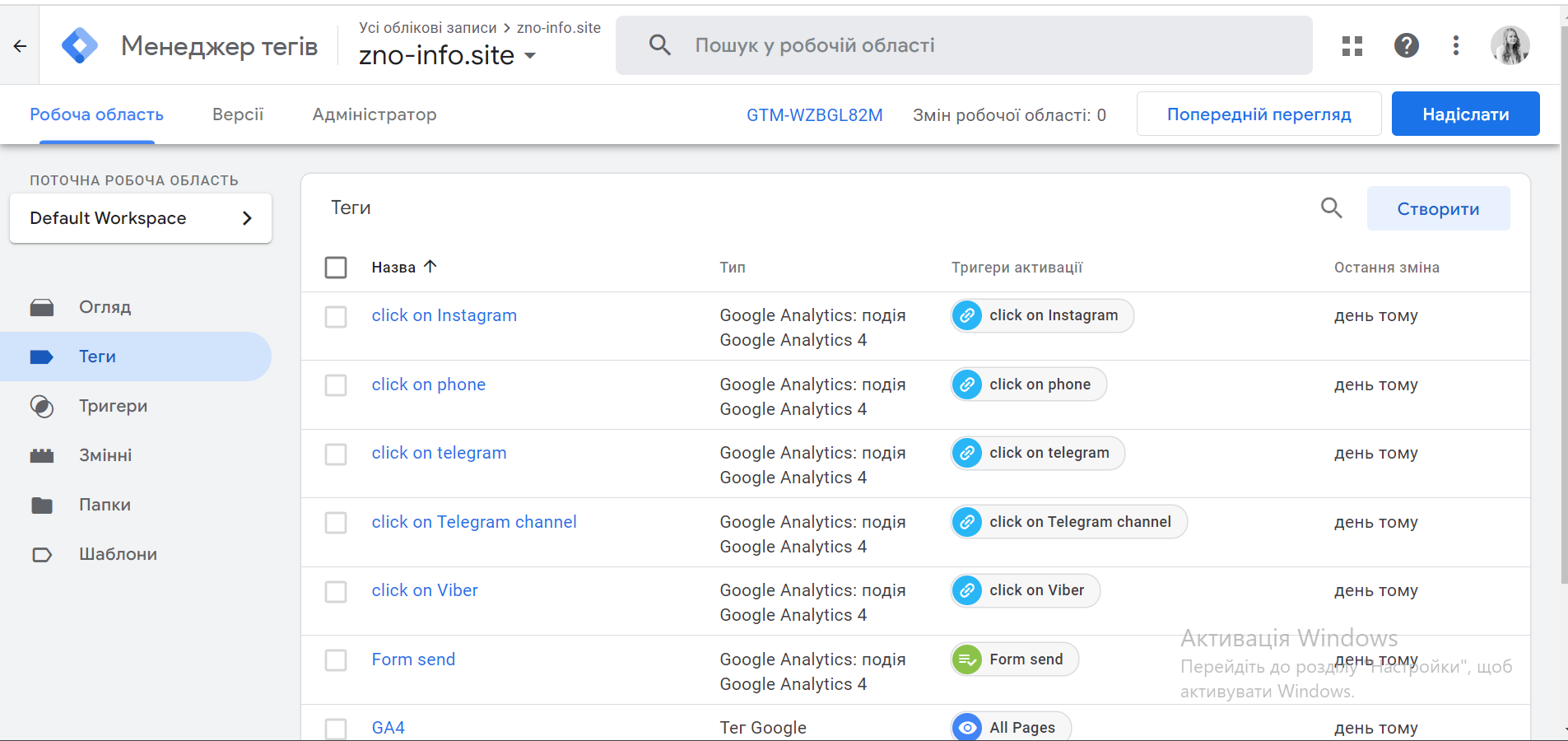Focus the Пошук у робочій області field

(964, 45)
